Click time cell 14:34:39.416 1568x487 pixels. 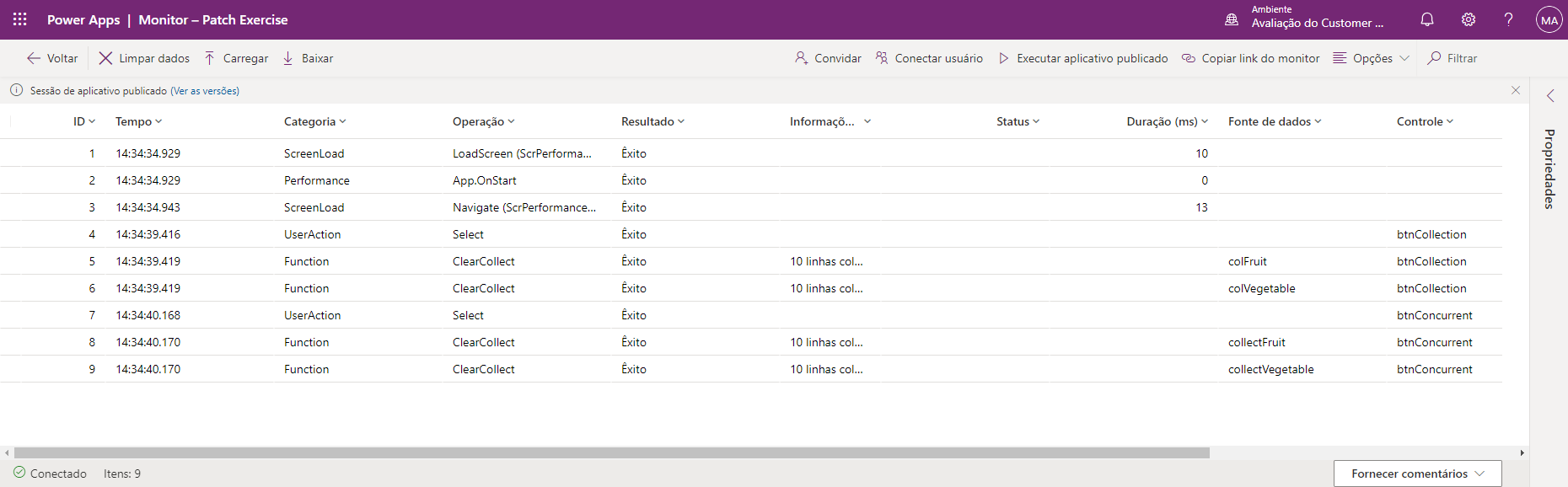point(148,234)
